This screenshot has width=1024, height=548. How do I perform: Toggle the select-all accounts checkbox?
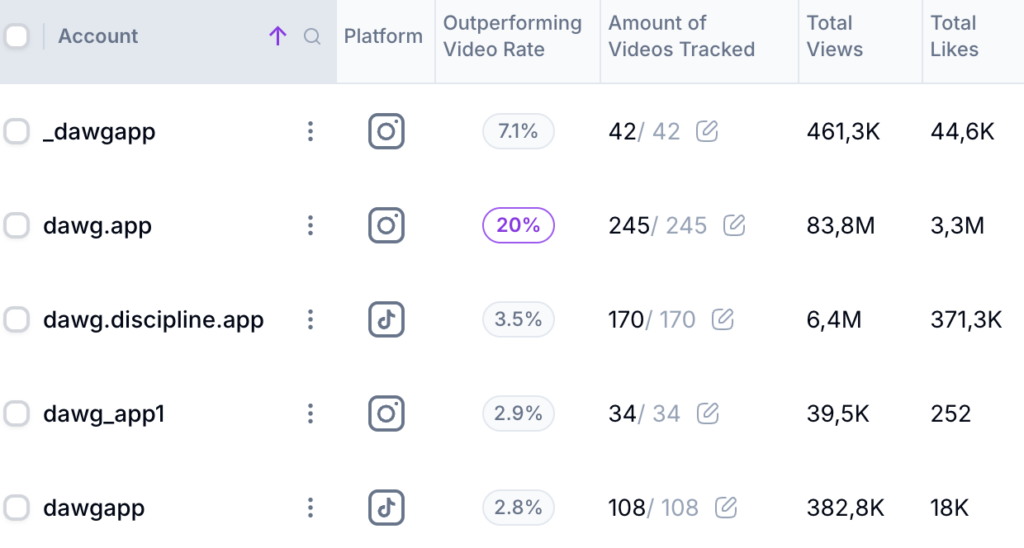[x=17, y=37]
